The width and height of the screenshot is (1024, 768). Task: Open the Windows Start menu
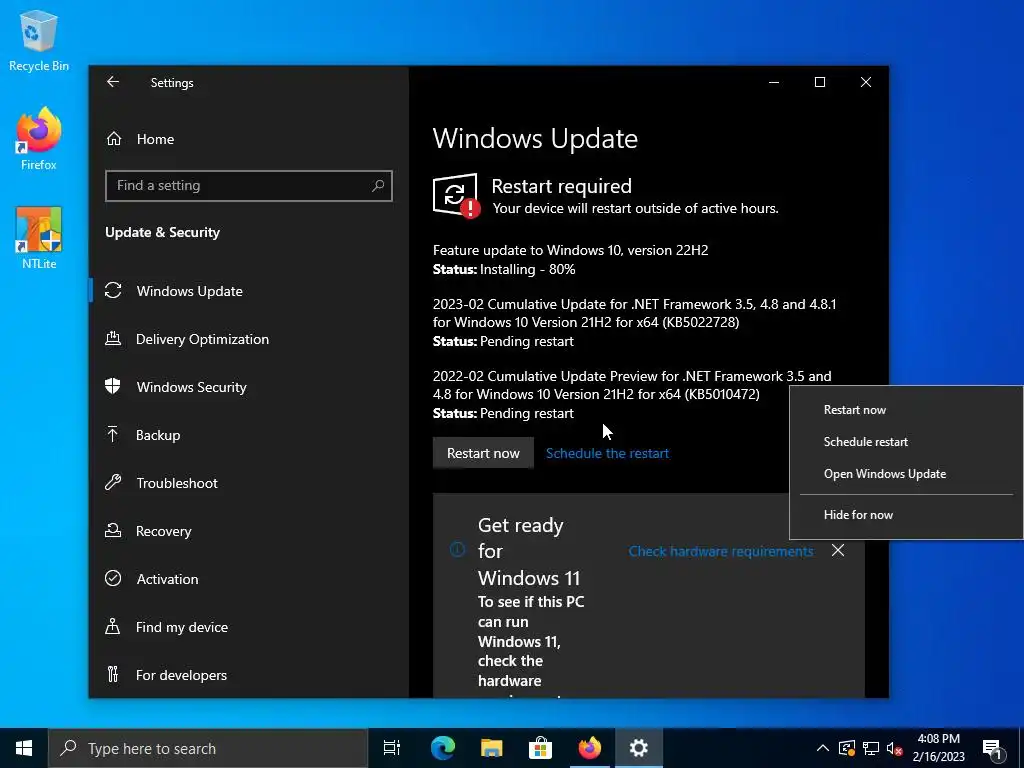24,748
